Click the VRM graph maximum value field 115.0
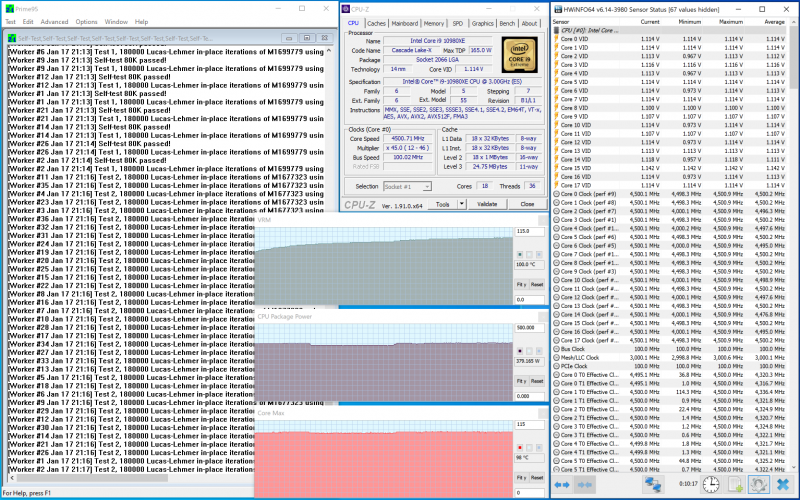800x500 pixels. pyautogui.click(x=530, y=231)
